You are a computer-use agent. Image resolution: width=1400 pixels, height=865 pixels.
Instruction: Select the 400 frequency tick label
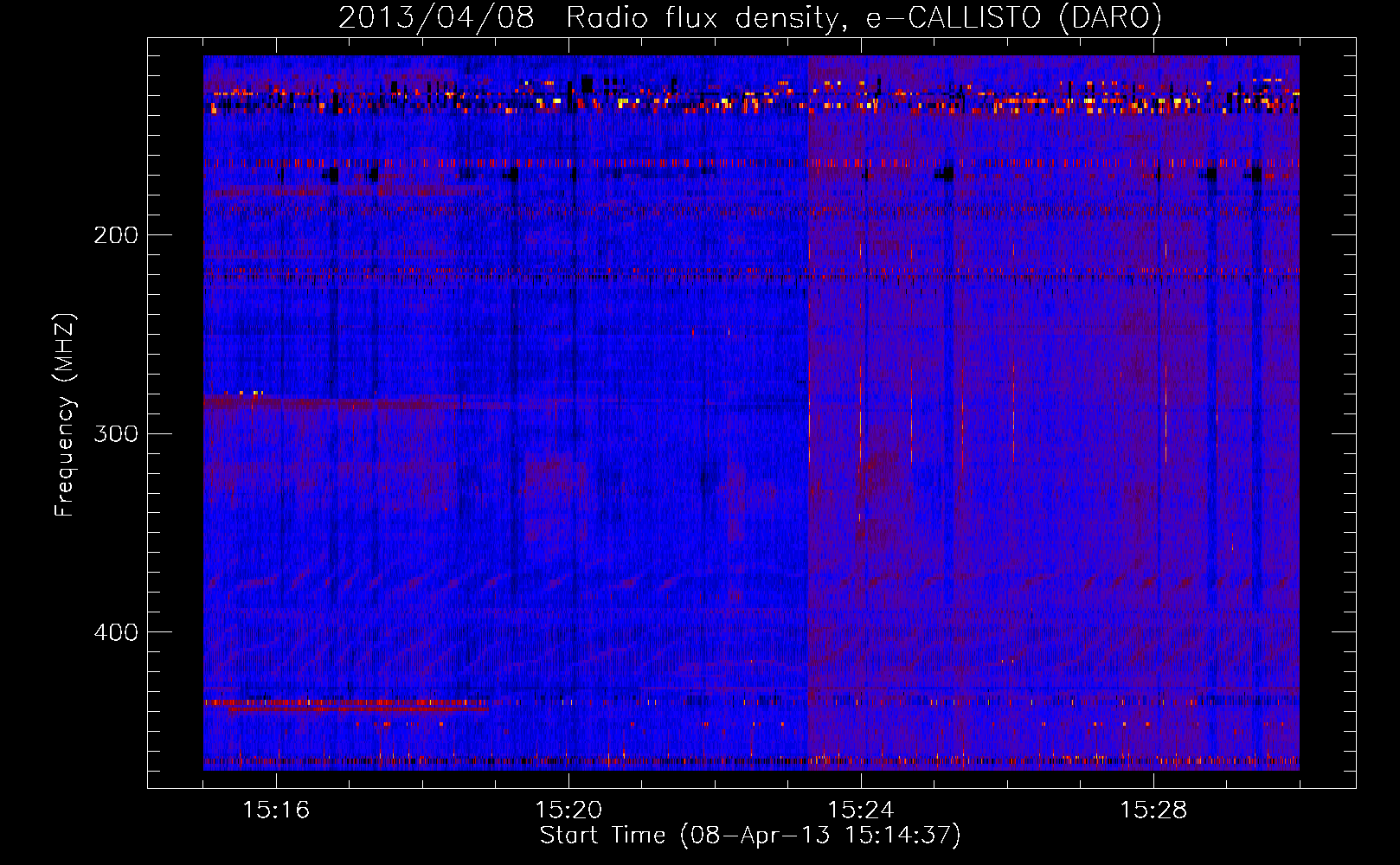pyautogui.click(x=116, y=632)
